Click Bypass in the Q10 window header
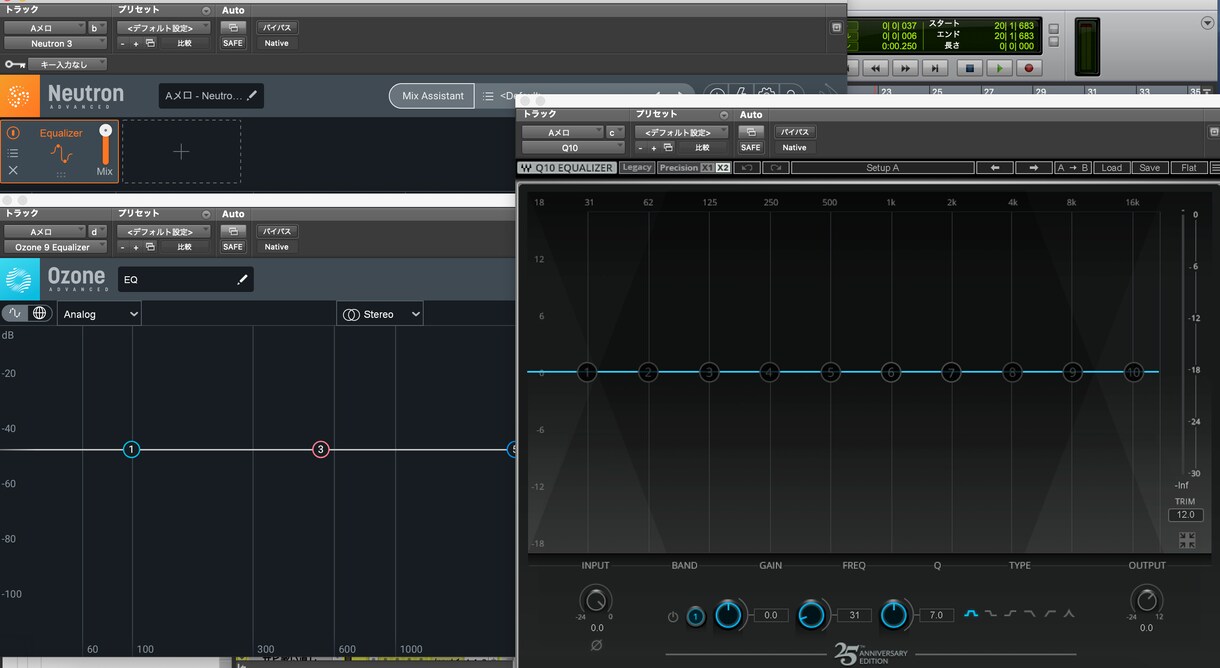Viewport: 1220px width, 668px height. (795, 132)
